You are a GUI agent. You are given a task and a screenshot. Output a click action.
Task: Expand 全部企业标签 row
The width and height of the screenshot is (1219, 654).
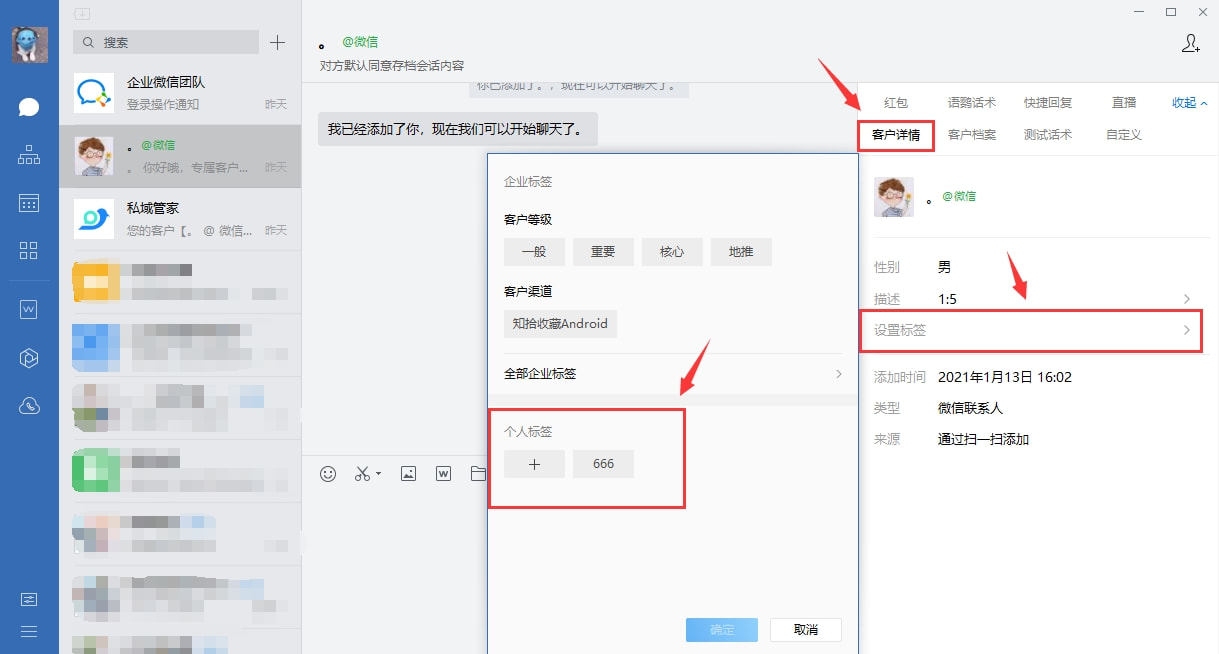coord(673,374)
